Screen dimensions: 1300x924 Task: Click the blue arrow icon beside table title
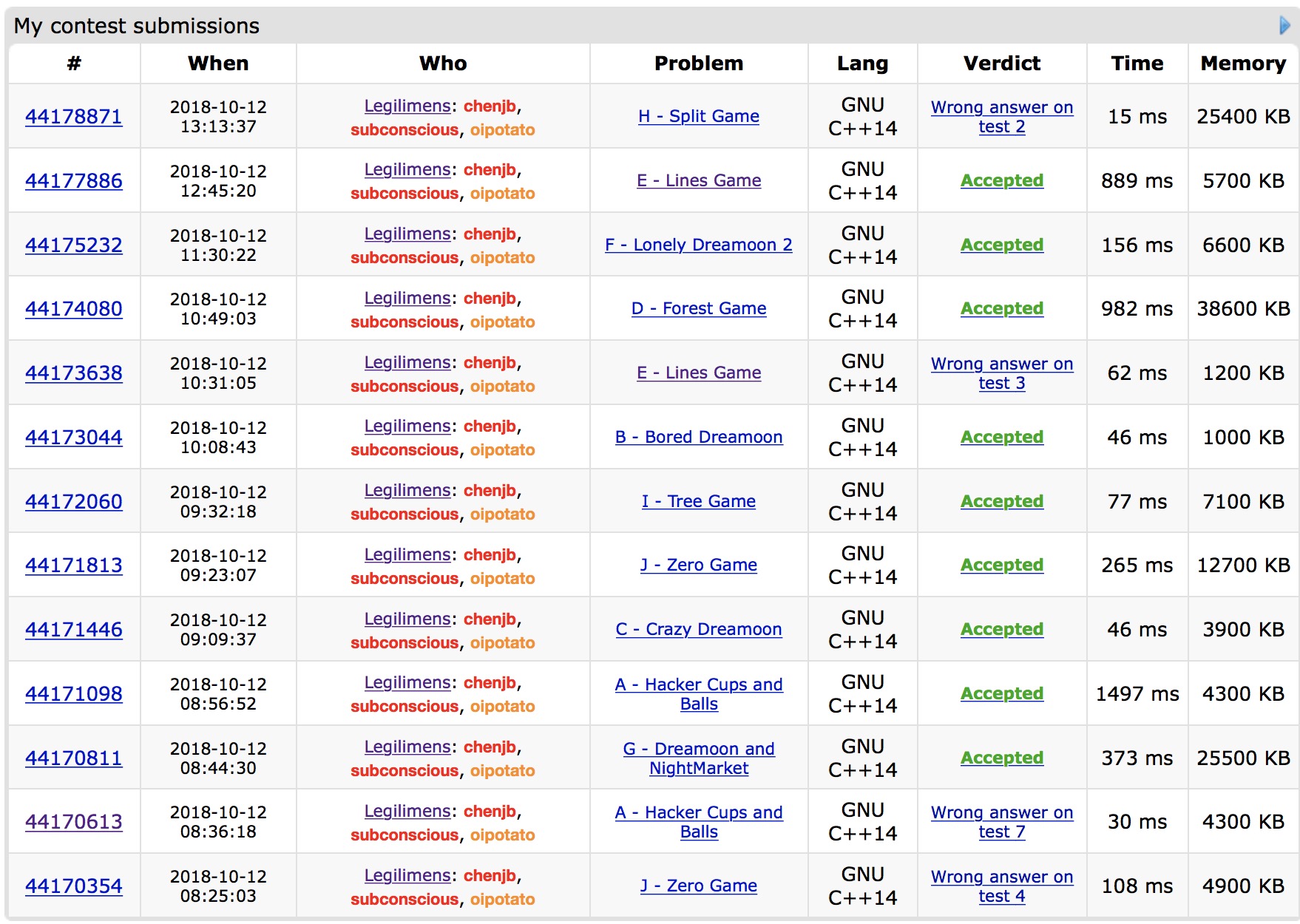coord(1284,26)
